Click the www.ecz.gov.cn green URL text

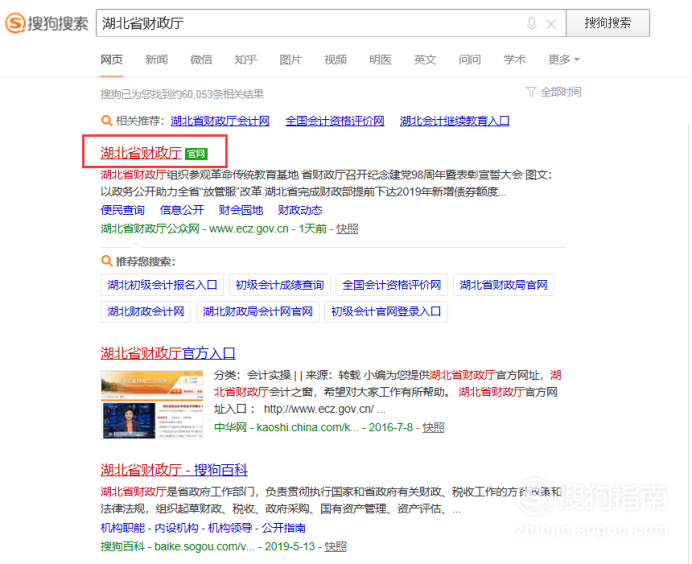[248, 229]
